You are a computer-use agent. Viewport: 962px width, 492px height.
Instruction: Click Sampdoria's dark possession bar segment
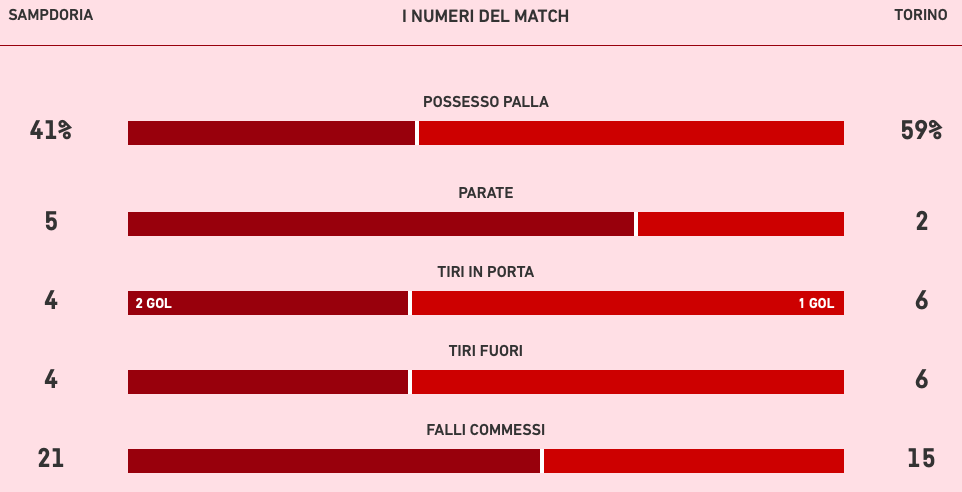[x=271, y=133]
